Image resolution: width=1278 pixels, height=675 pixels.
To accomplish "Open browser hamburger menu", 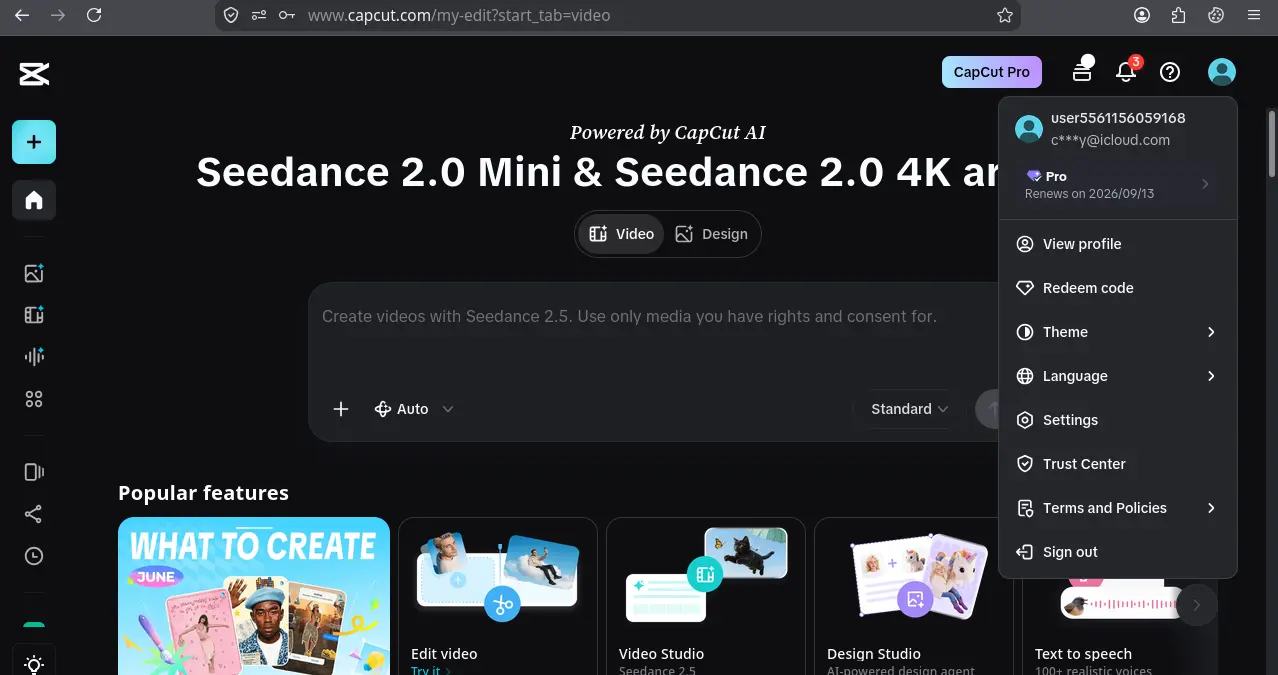I will point(1254,15).
